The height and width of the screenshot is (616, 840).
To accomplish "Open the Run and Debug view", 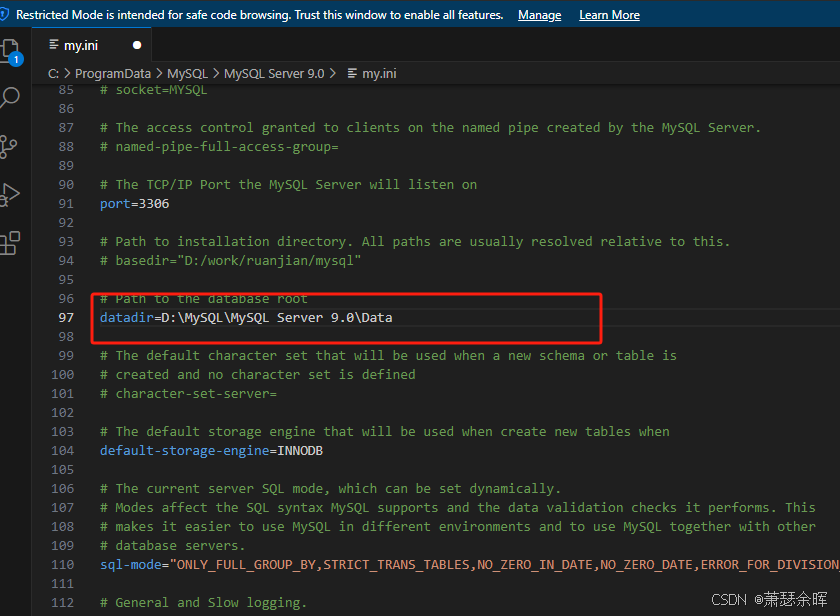I will (10, 194).
